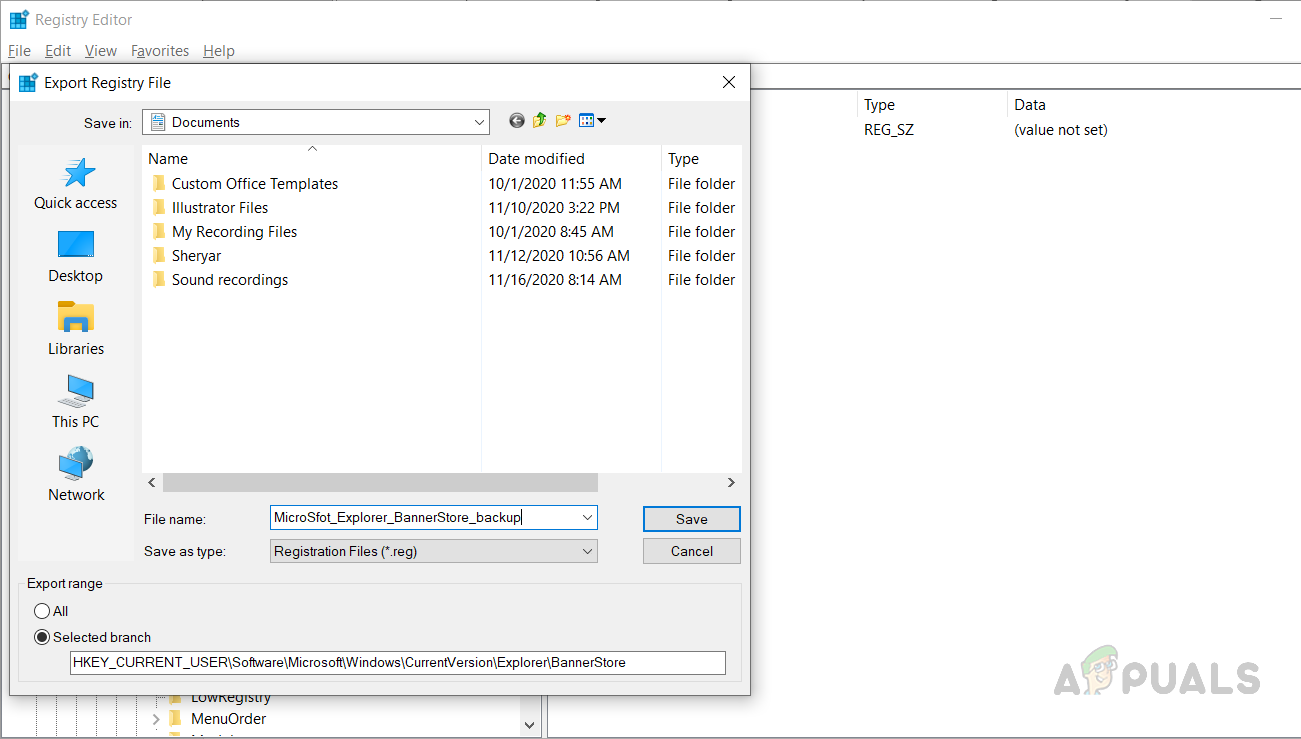This screenshot has width=1301, height=739.
Task: Open the Save in location dropdown
Action: click(x=479, y=122)
